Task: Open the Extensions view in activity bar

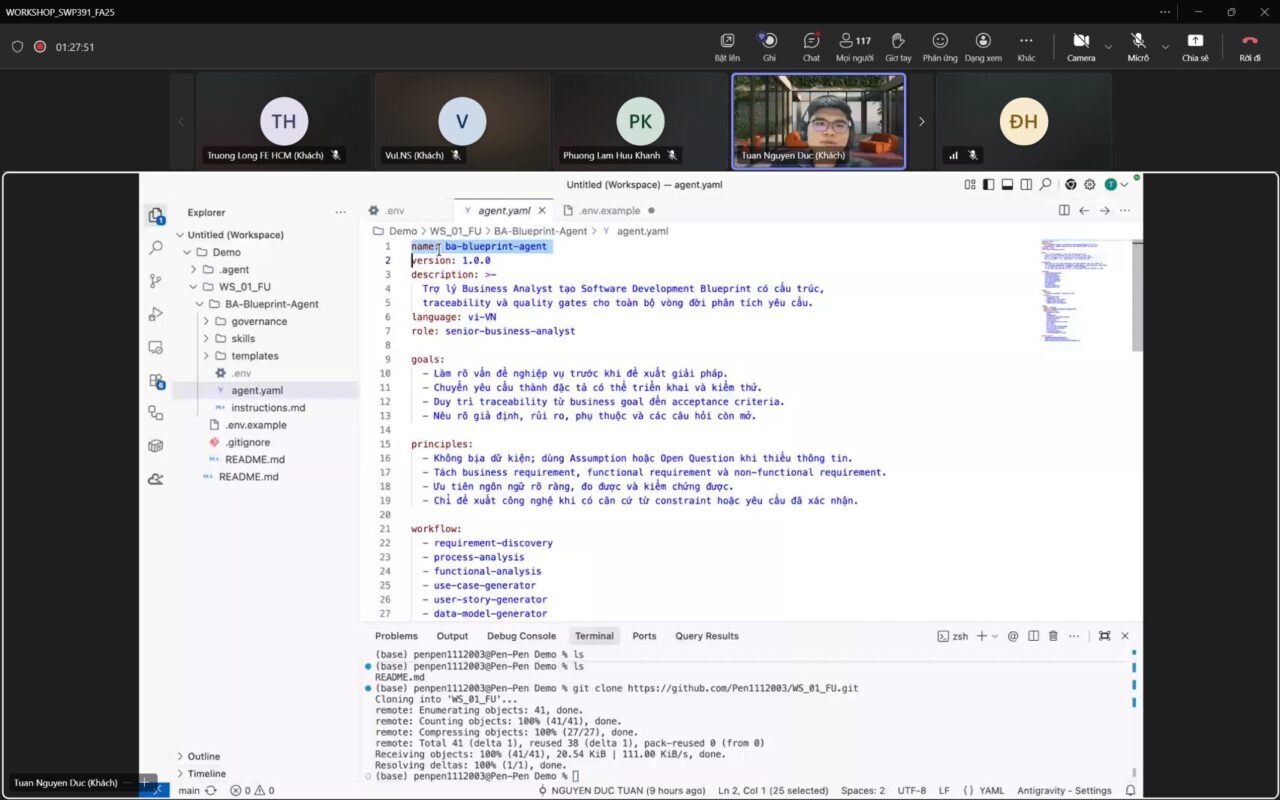Action: click(x=156, y=380)
